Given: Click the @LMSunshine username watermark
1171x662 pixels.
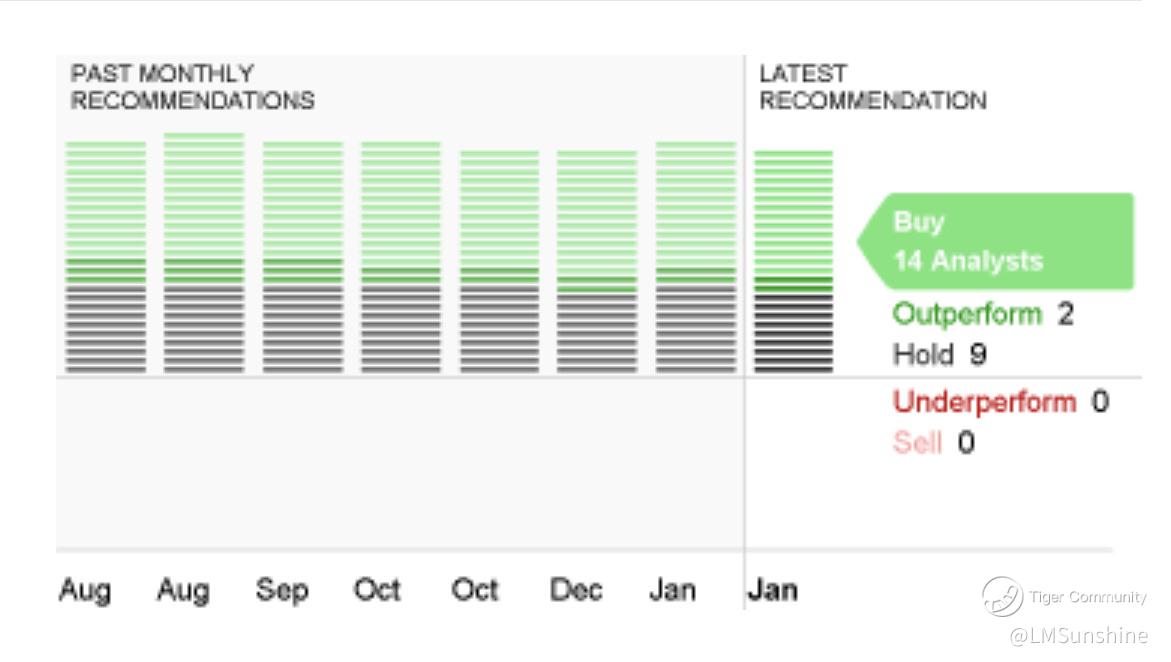Looking at the screenshot, I should [x=1078, y=636].
